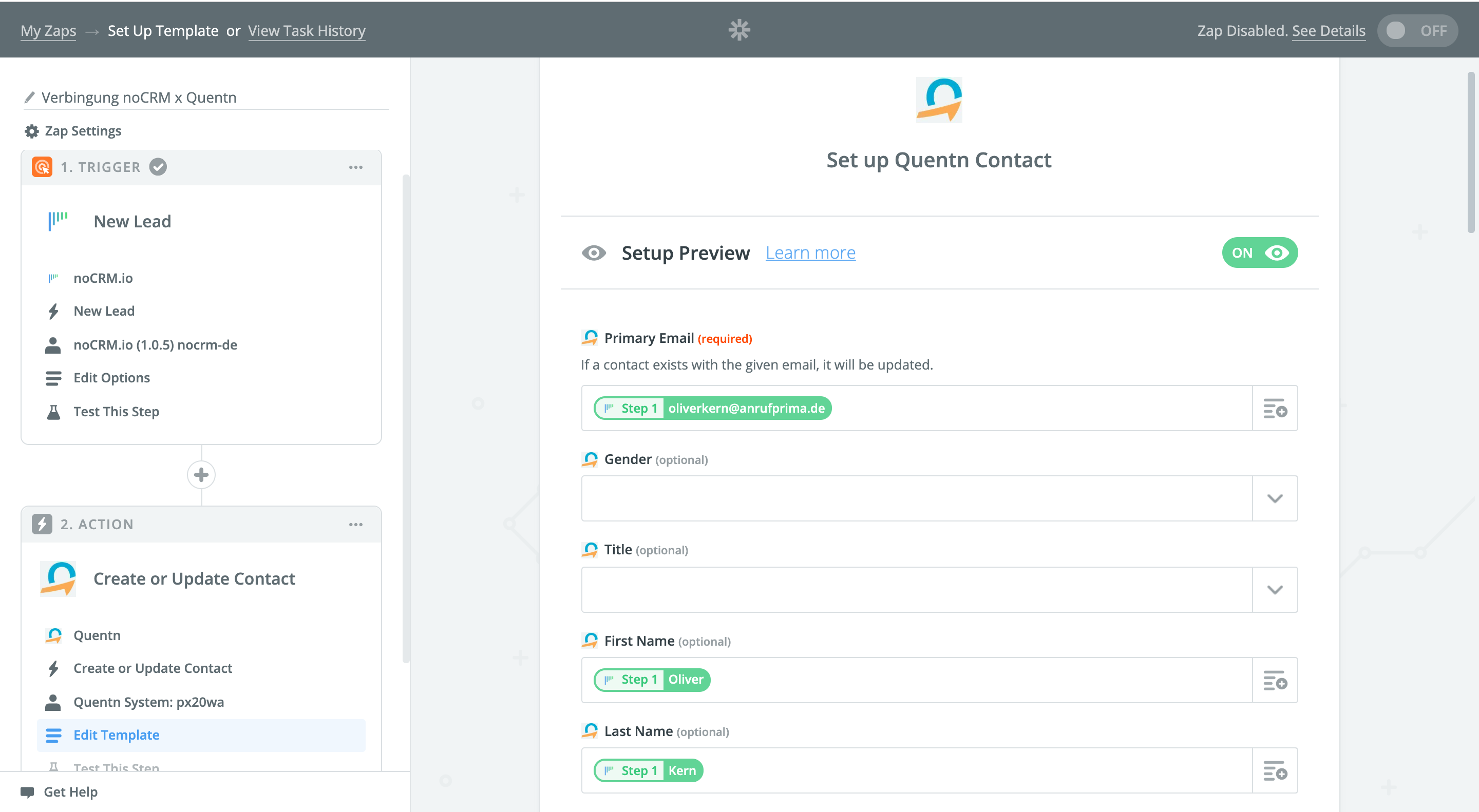Click the Get Help chat icon
The image size is (1479, 812).
tap(27, 792)
